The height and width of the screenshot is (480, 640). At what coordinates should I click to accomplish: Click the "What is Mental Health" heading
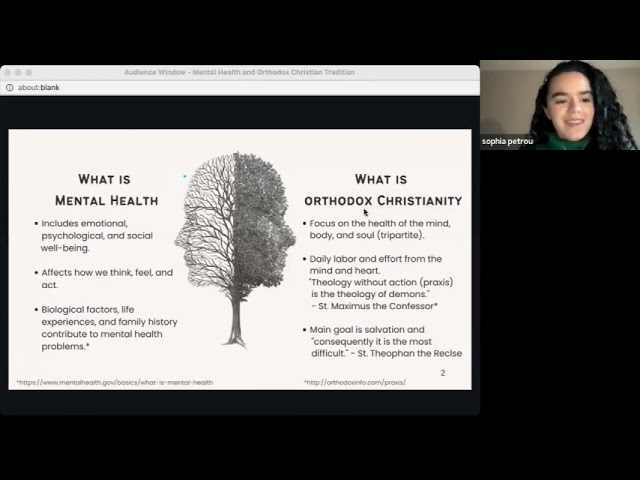(107, 190)
